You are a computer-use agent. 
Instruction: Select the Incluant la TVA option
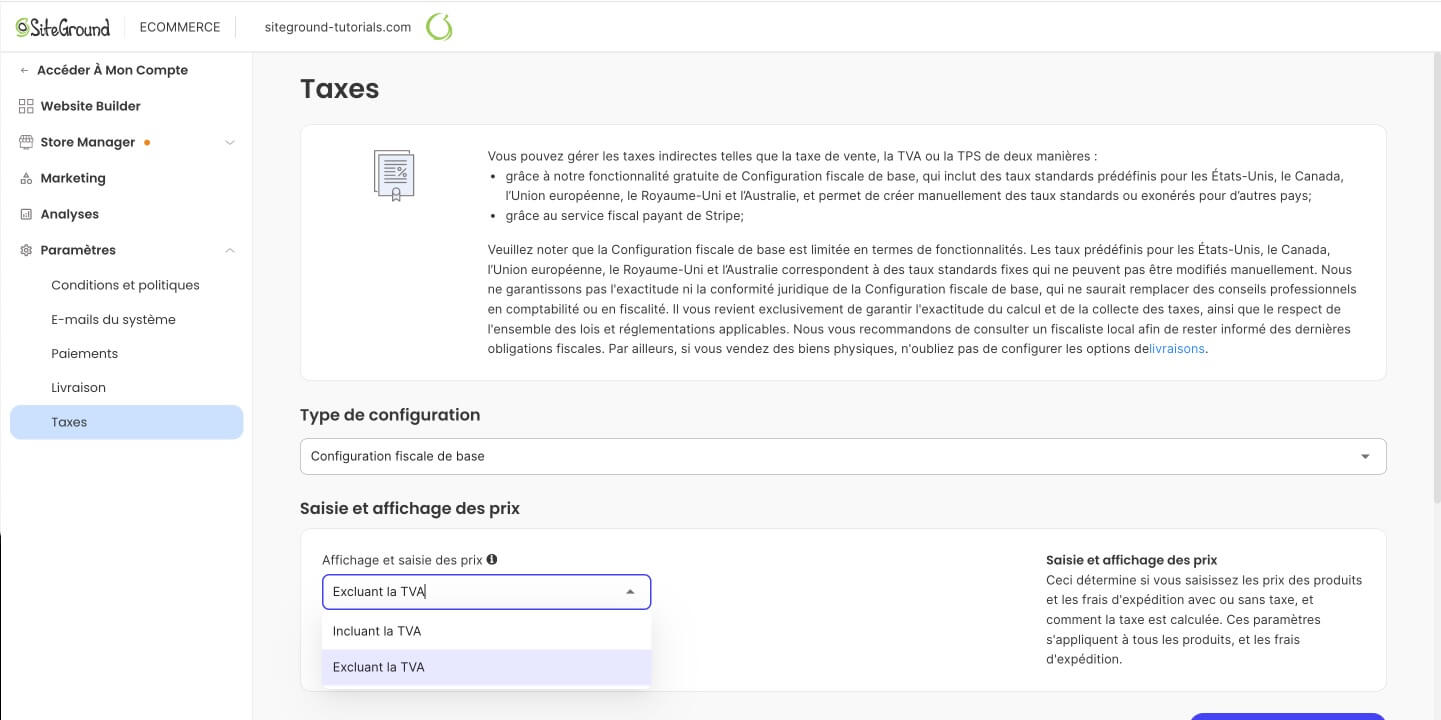click(486, 631)
